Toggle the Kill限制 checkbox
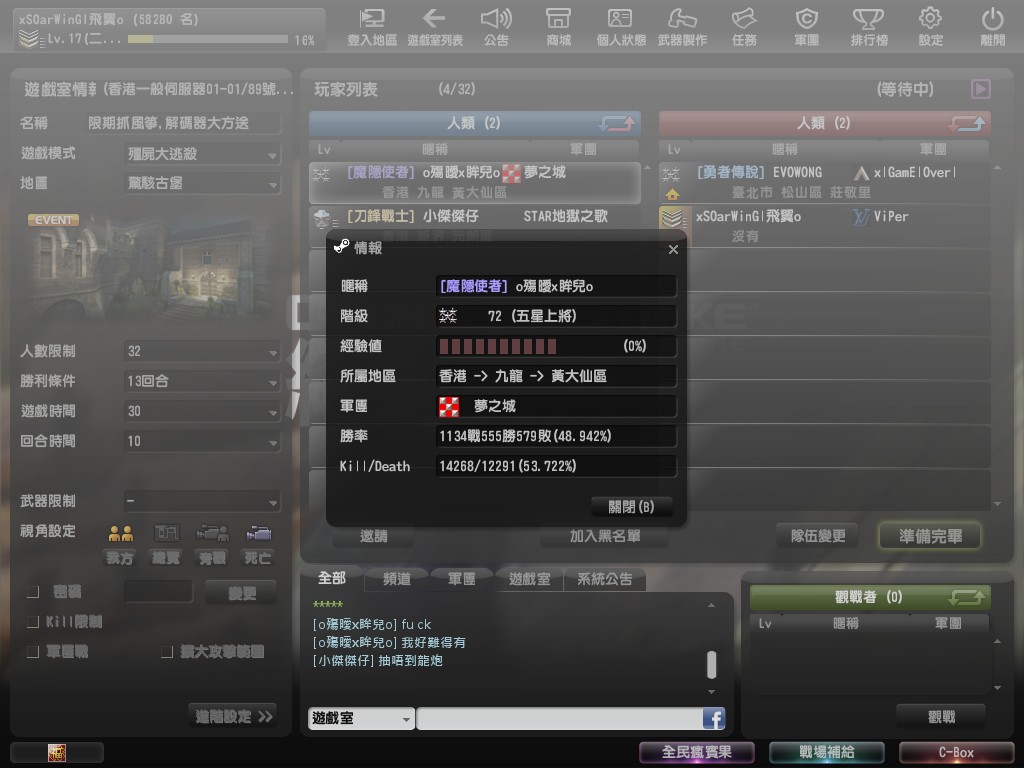 33,622
